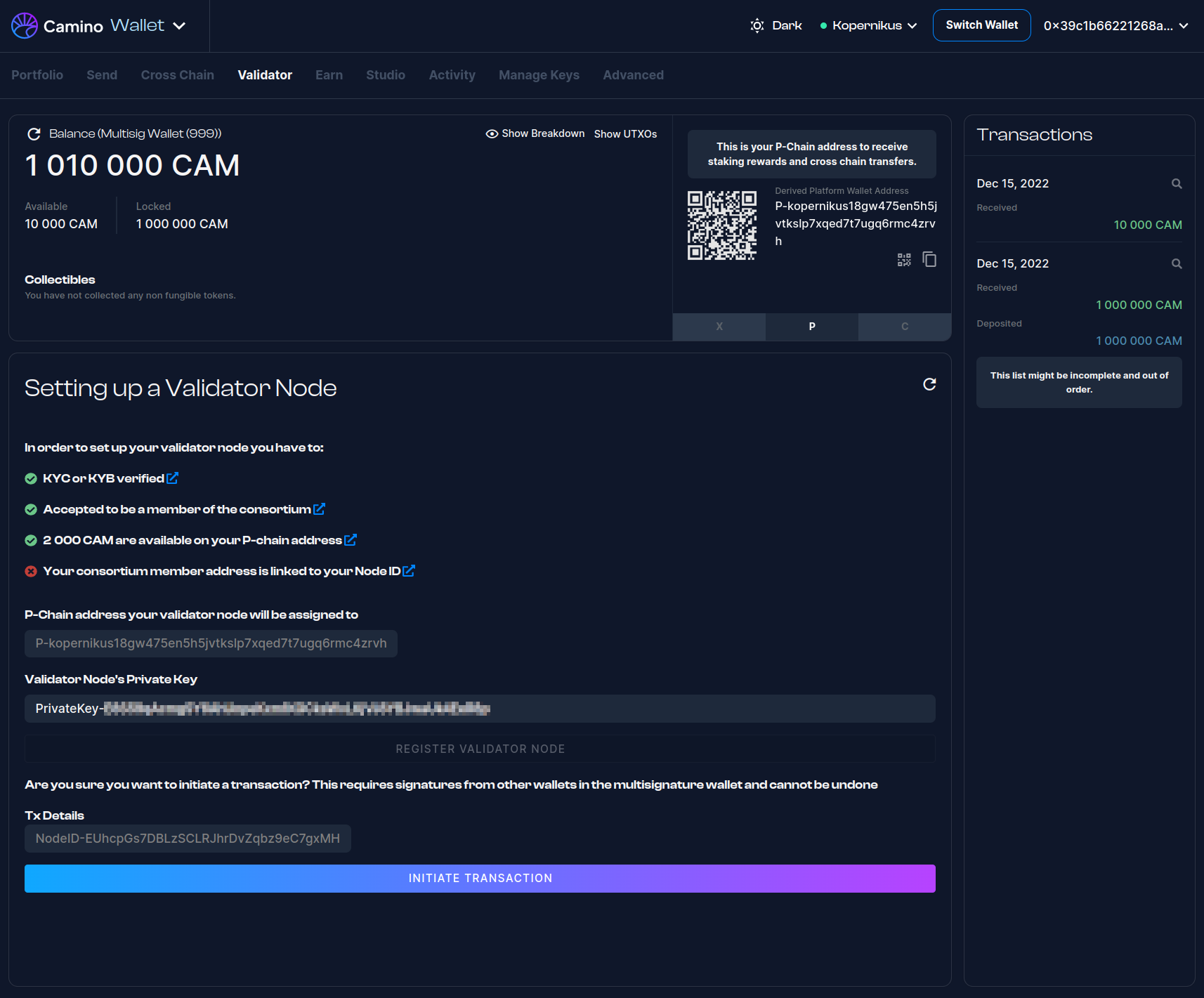Expand the wallet address account dropdown

[1115, 26]
